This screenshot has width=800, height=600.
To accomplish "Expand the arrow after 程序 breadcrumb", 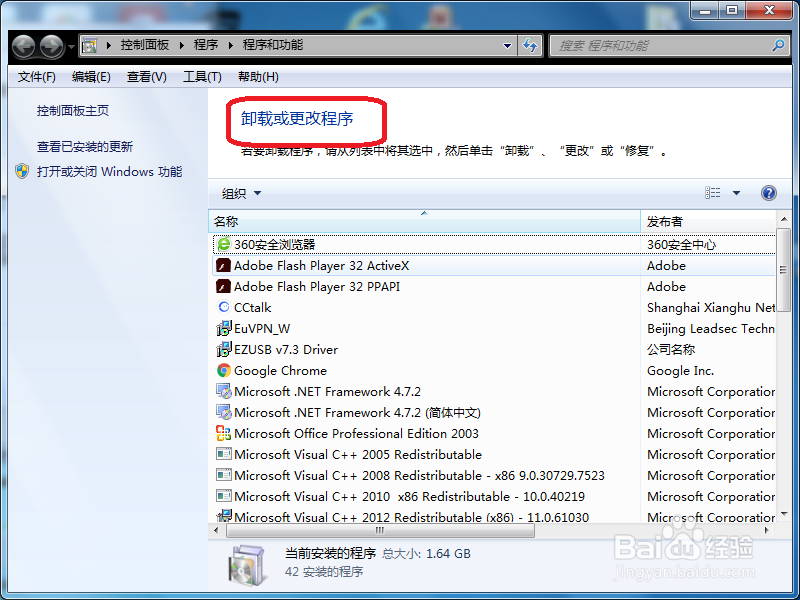I will coord(231,45).
